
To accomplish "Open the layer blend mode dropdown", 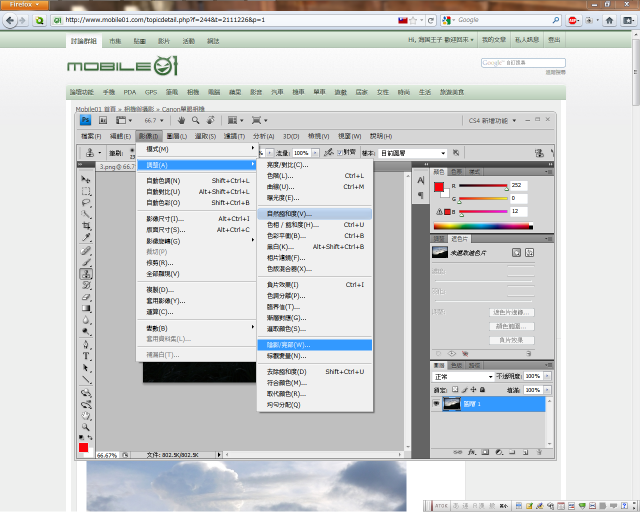I will [463, 376].
